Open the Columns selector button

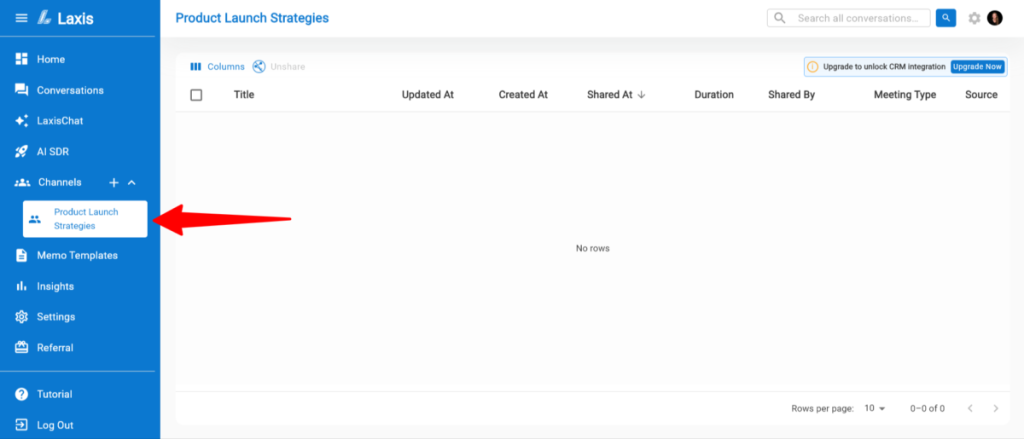(217, 67)
